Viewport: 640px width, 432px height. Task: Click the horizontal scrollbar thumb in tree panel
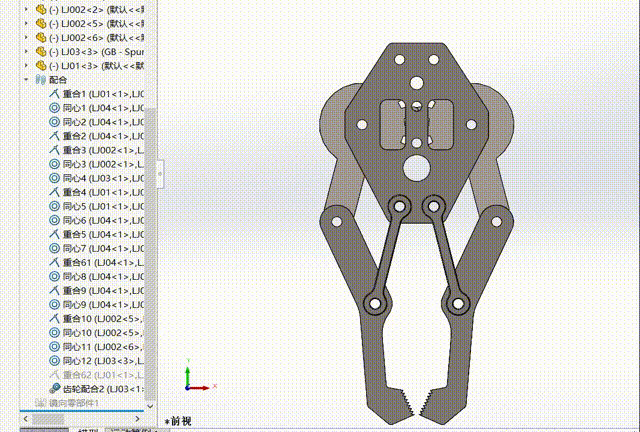point(48,419)
